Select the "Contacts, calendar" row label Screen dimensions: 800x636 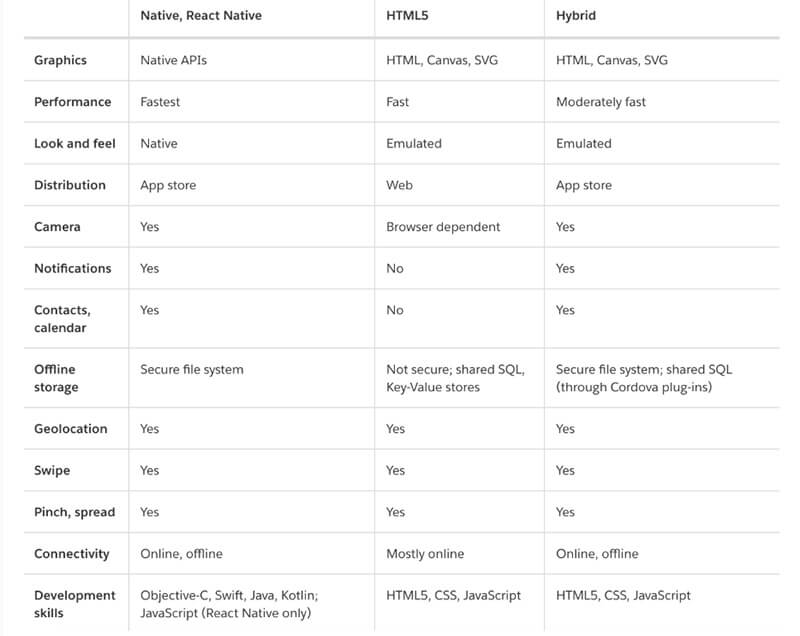click(x=62, y=319)
